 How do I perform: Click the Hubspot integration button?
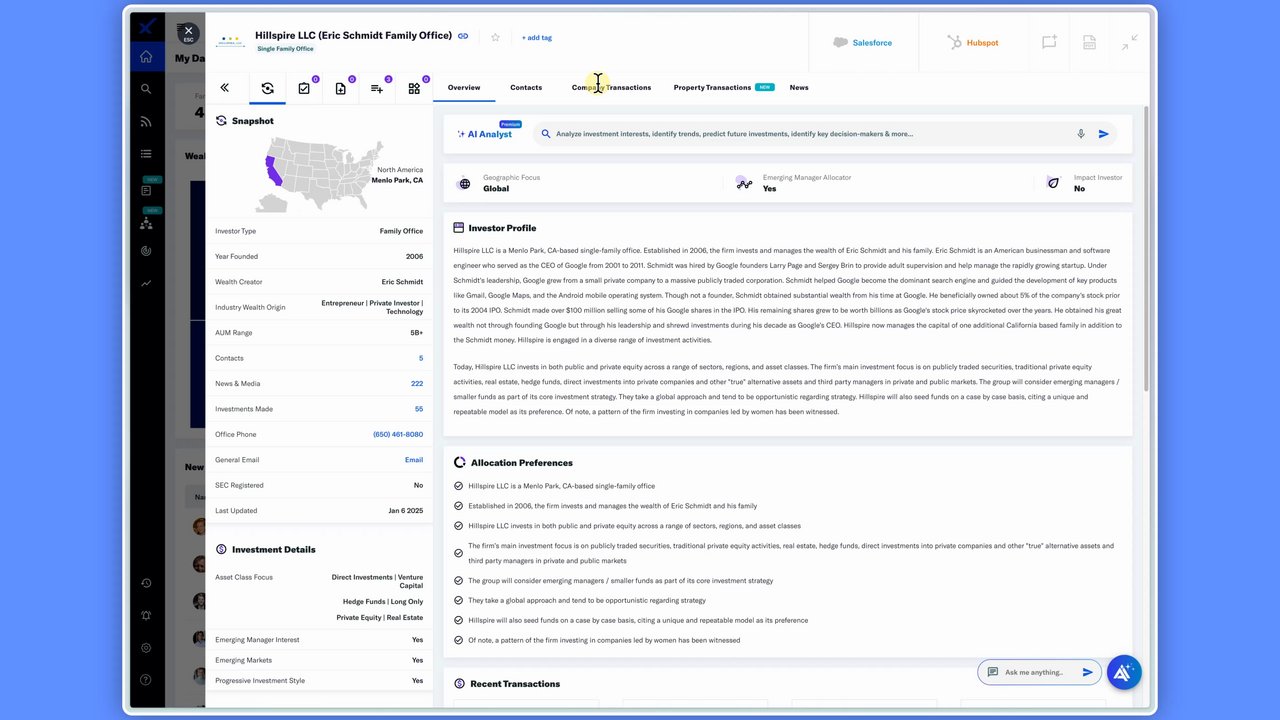[973, 43]
